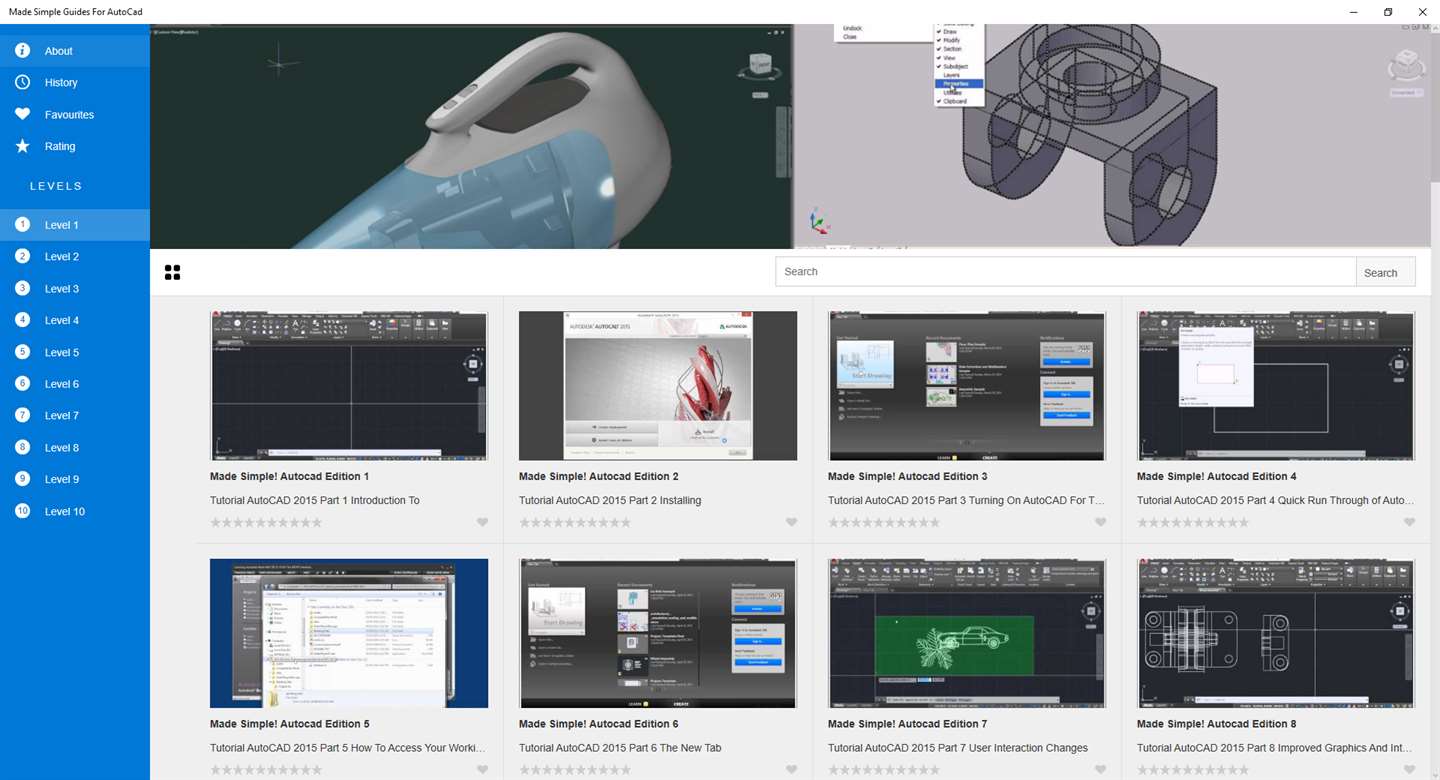This screenshot has width=1440, height=780.
Task: Click the Level 8 number badge
Action: coord(22,447)
